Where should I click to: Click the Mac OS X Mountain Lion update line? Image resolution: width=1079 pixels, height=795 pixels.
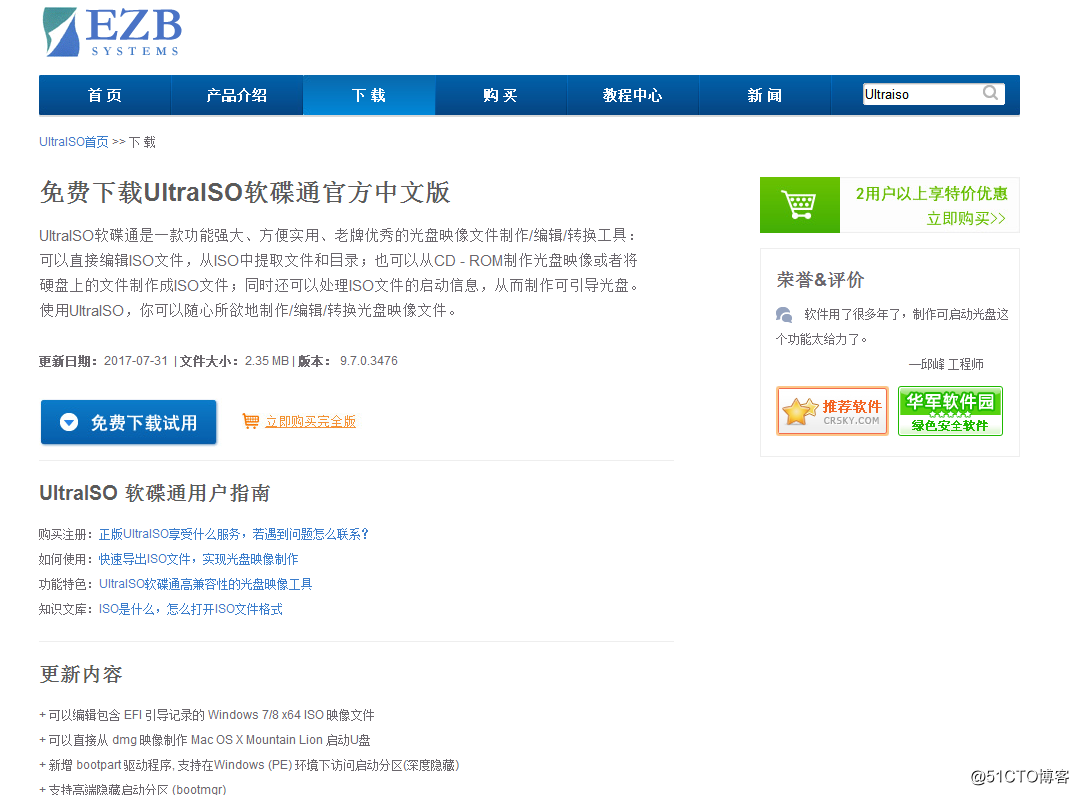pos(205,740)
